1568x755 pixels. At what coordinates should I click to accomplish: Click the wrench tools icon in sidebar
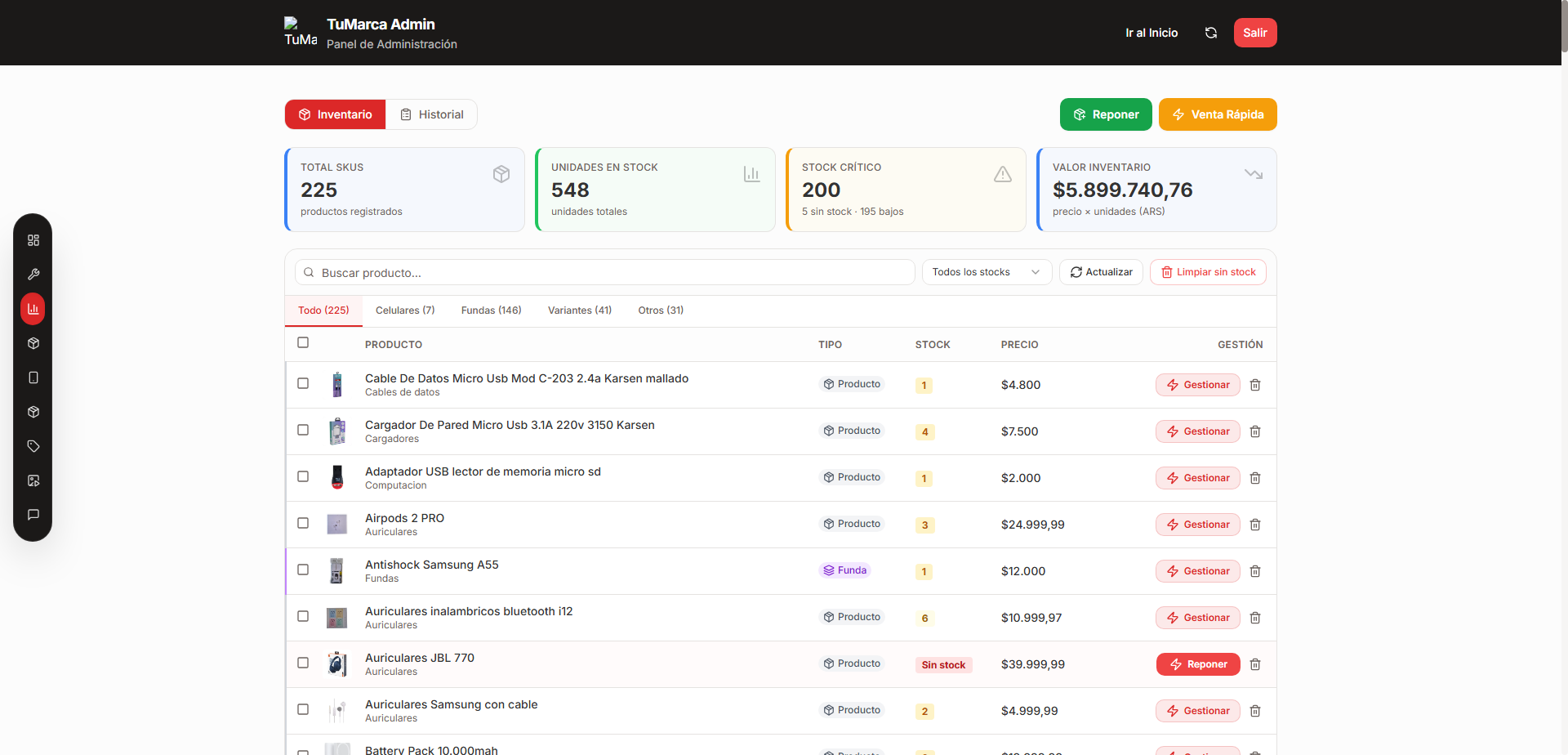33,275
